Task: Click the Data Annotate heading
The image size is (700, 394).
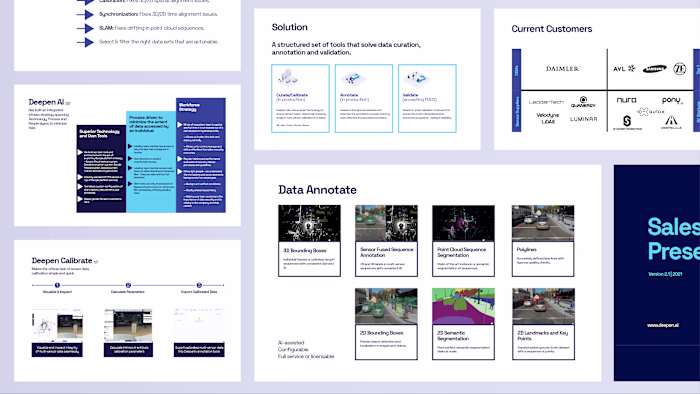Action: point(317,190)
